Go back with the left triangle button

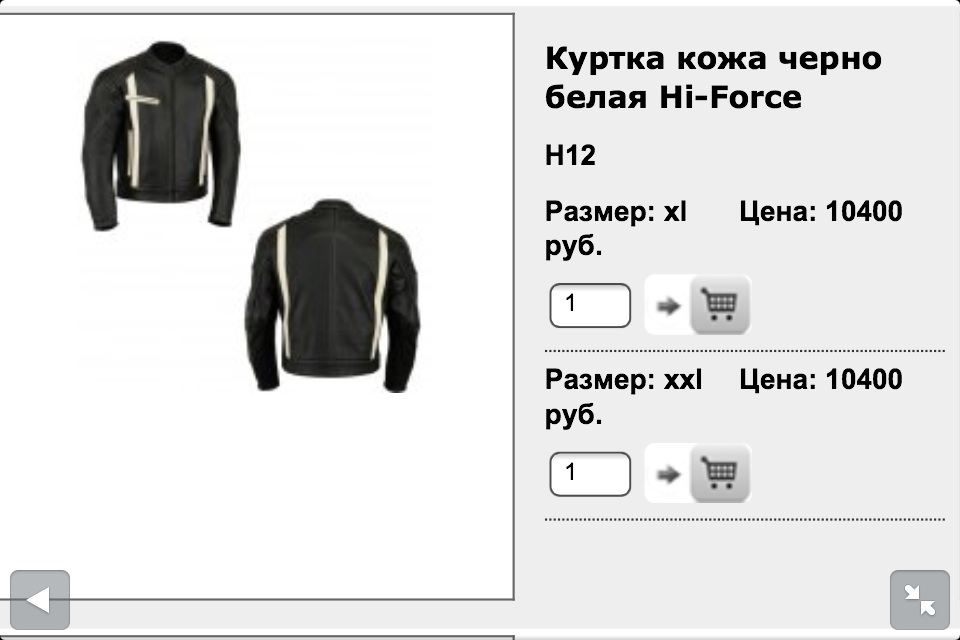point(40,600)
